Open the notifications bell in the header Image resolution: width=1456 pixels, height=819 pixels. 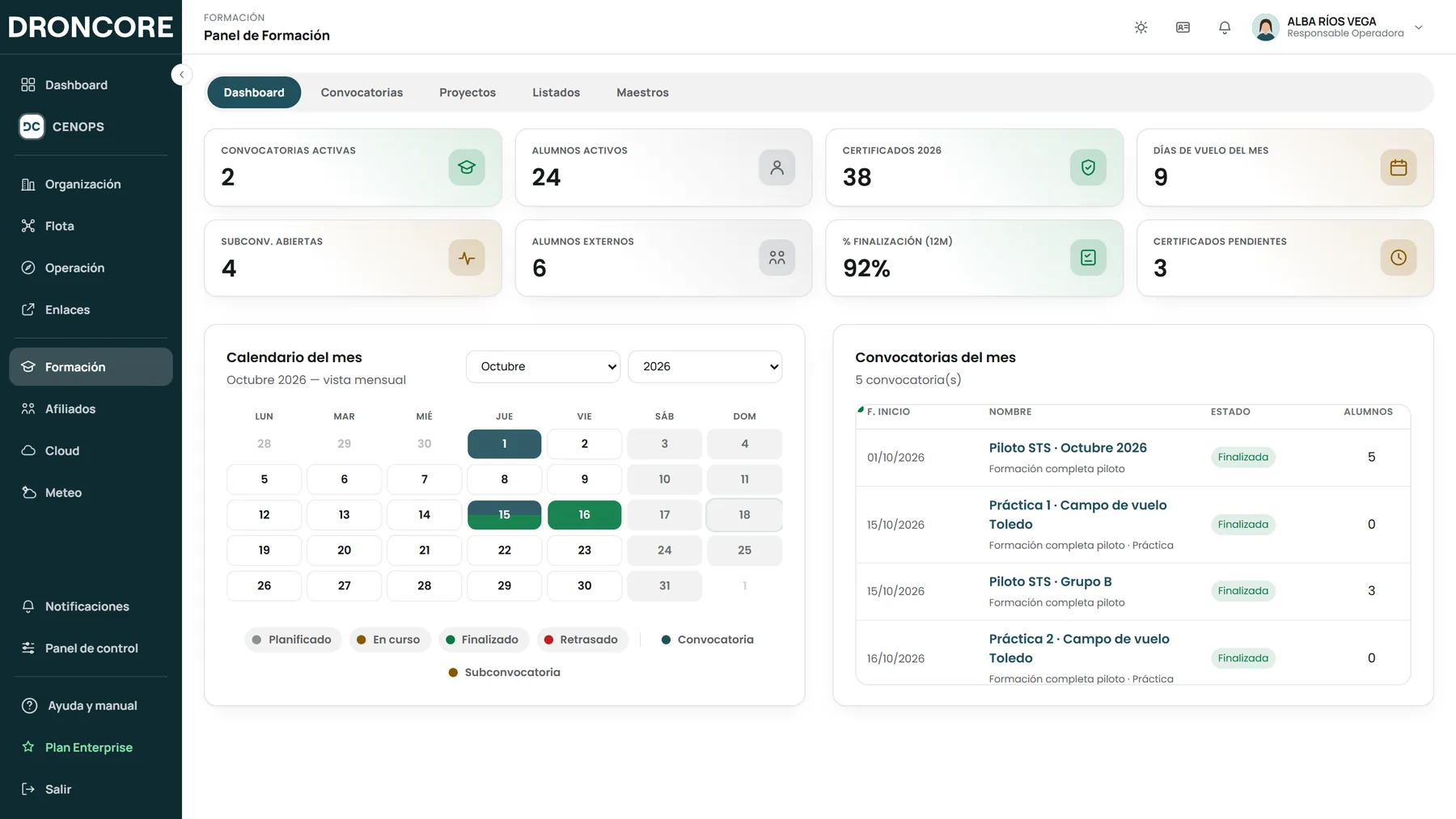[x=1225, y=27]
